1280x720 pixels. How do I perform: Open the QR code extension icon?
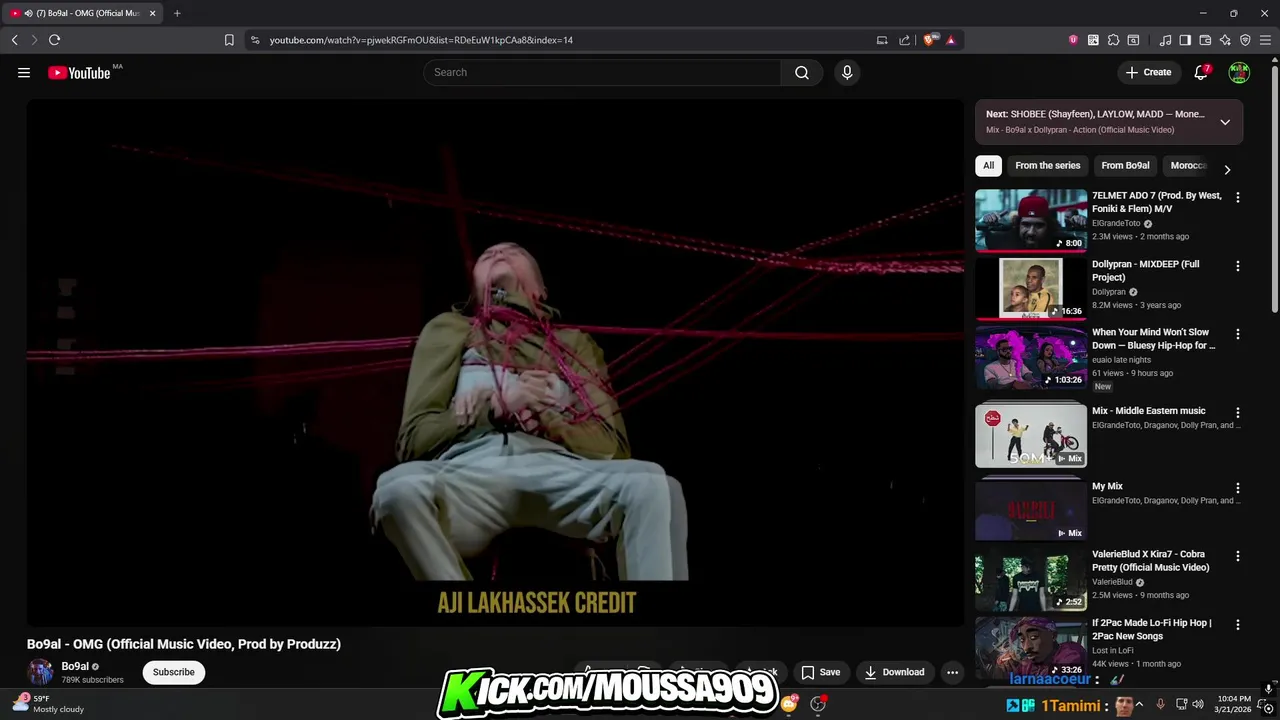click(x=1093, y=40)
